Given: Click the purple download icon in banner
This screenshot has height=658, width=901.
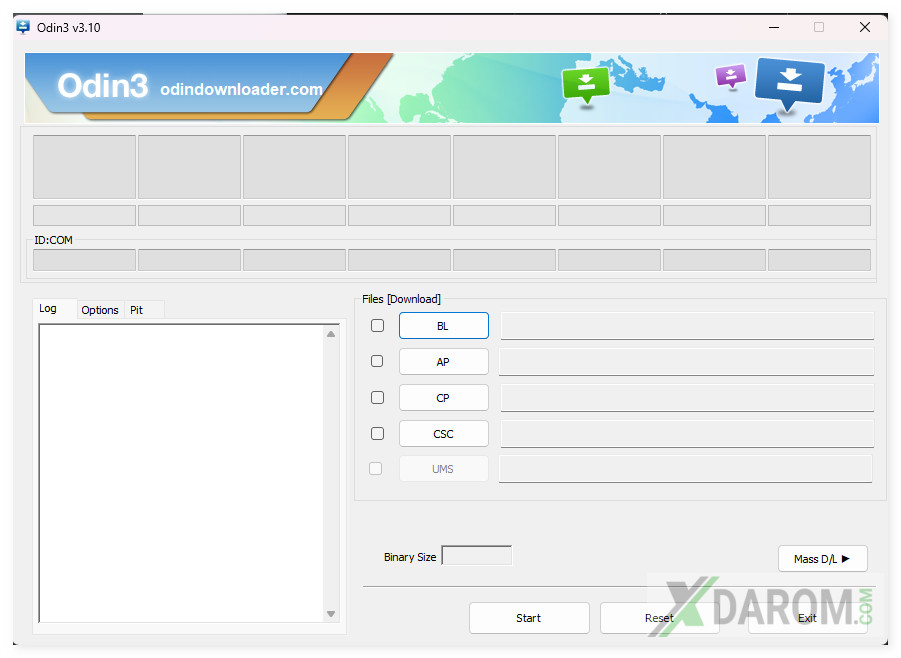Looking at the screenshot, I should pyautogui.click(x=731, y=76).
